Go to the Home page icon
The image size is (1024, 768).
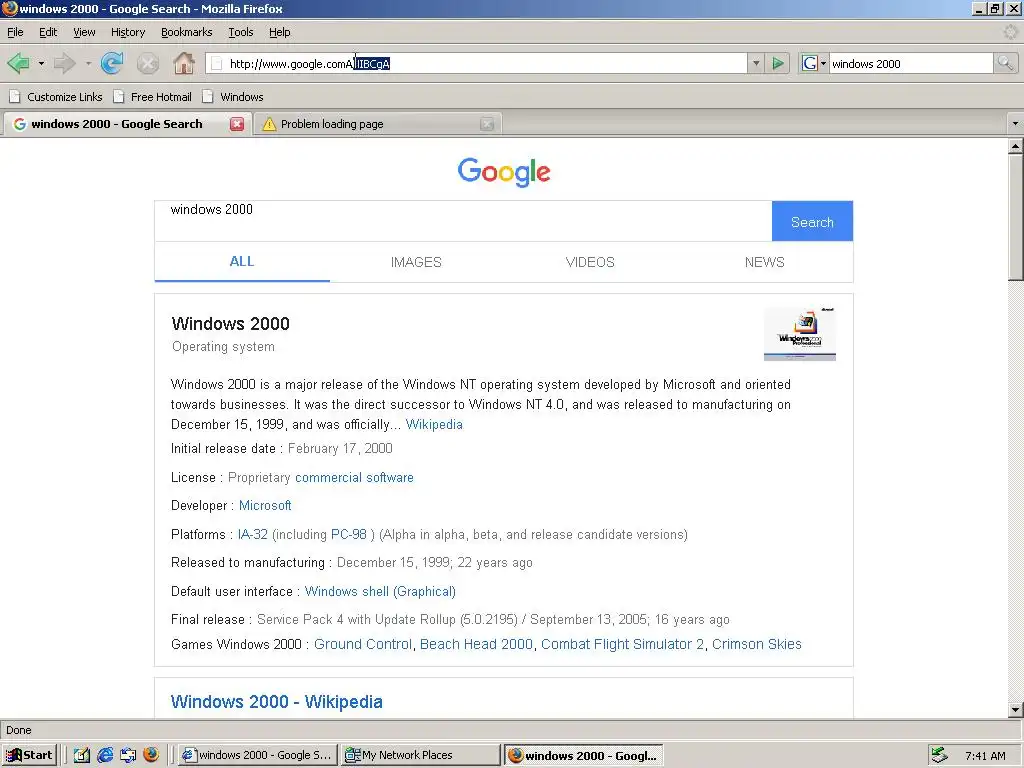pyautogui.click(x=184, y=63)
